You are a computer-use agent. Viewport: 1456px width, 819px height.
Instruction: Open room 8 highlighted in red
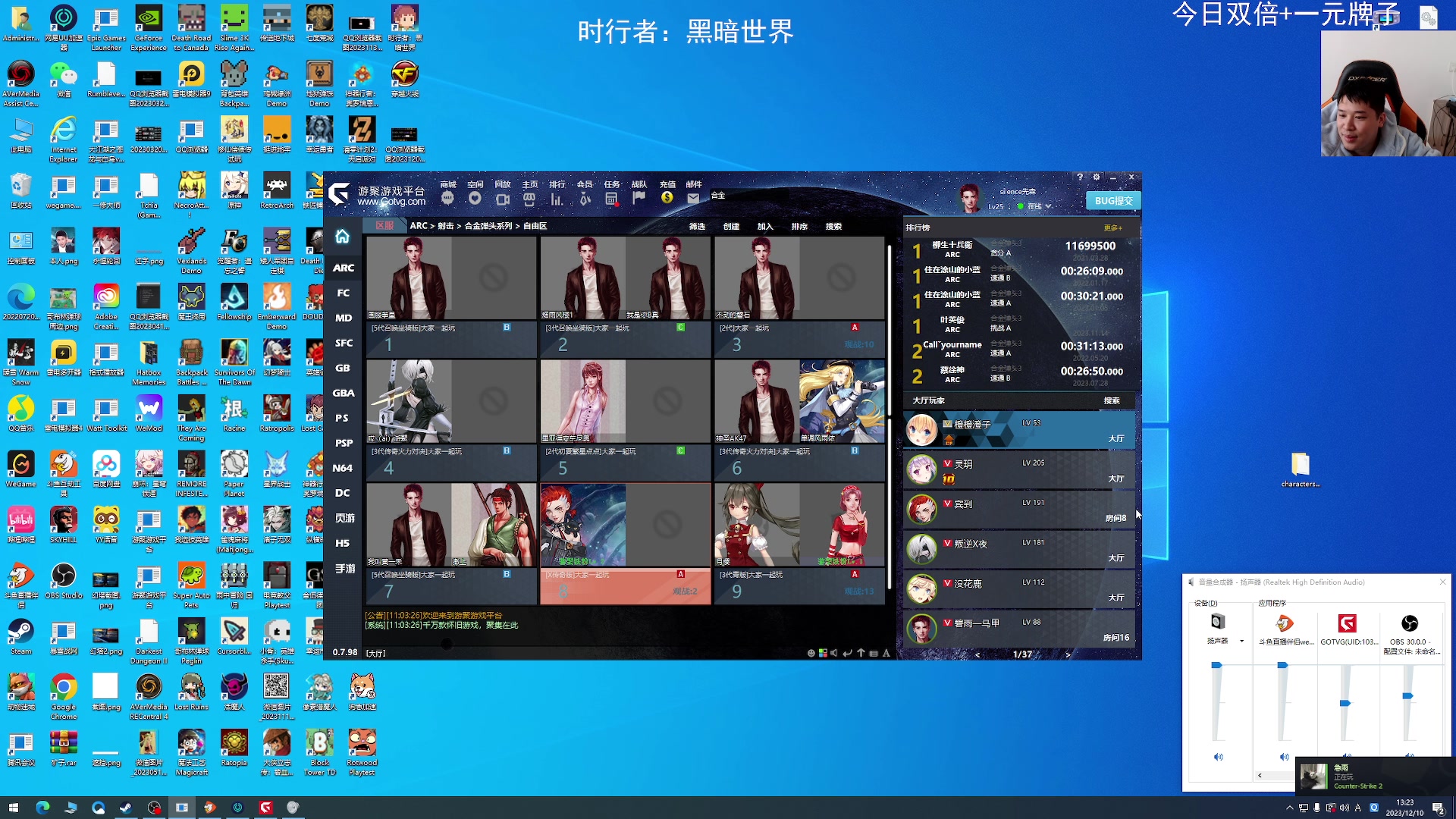pos(626,544)
